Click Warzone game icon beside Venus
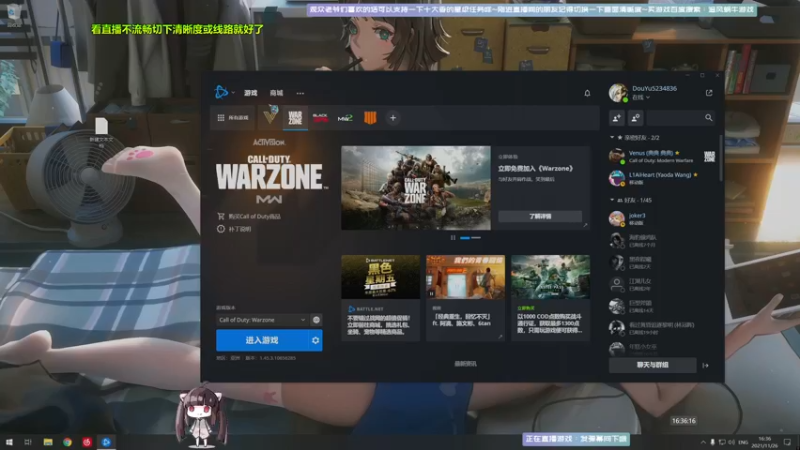The width and height of the screenshot is (800, 450). click(x=709, y=156)
